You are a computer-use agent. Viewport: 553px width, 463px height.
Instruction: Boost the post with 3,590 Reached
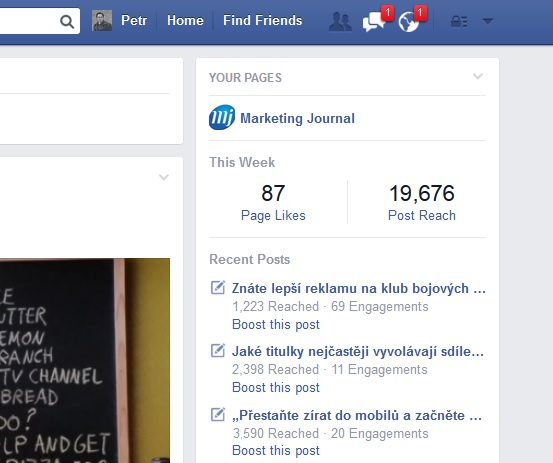point(276,451)
